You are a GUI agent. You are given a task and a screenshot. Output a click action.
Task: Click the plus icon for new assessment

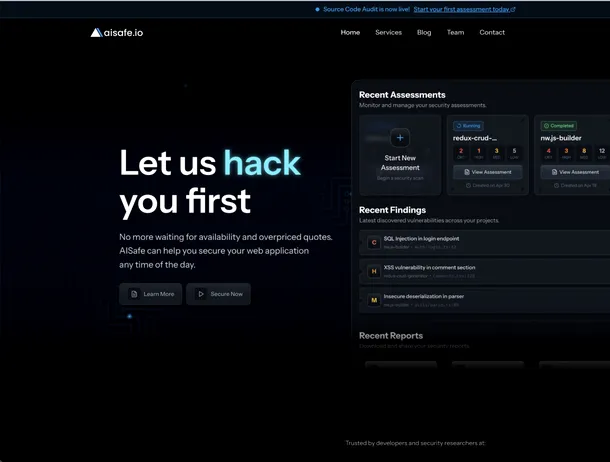(400, 138)
